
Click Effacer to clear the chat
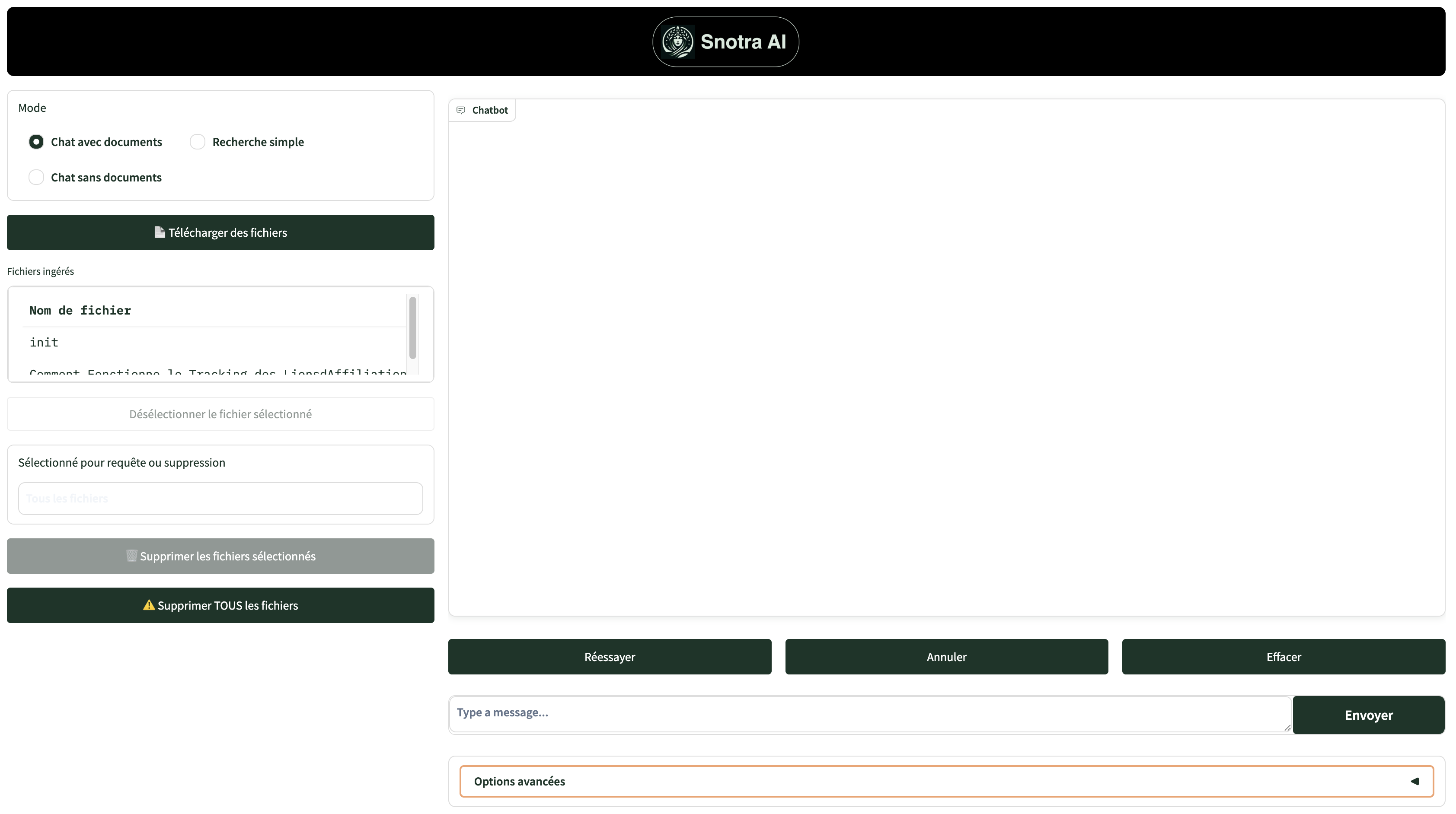point(1283,656)
